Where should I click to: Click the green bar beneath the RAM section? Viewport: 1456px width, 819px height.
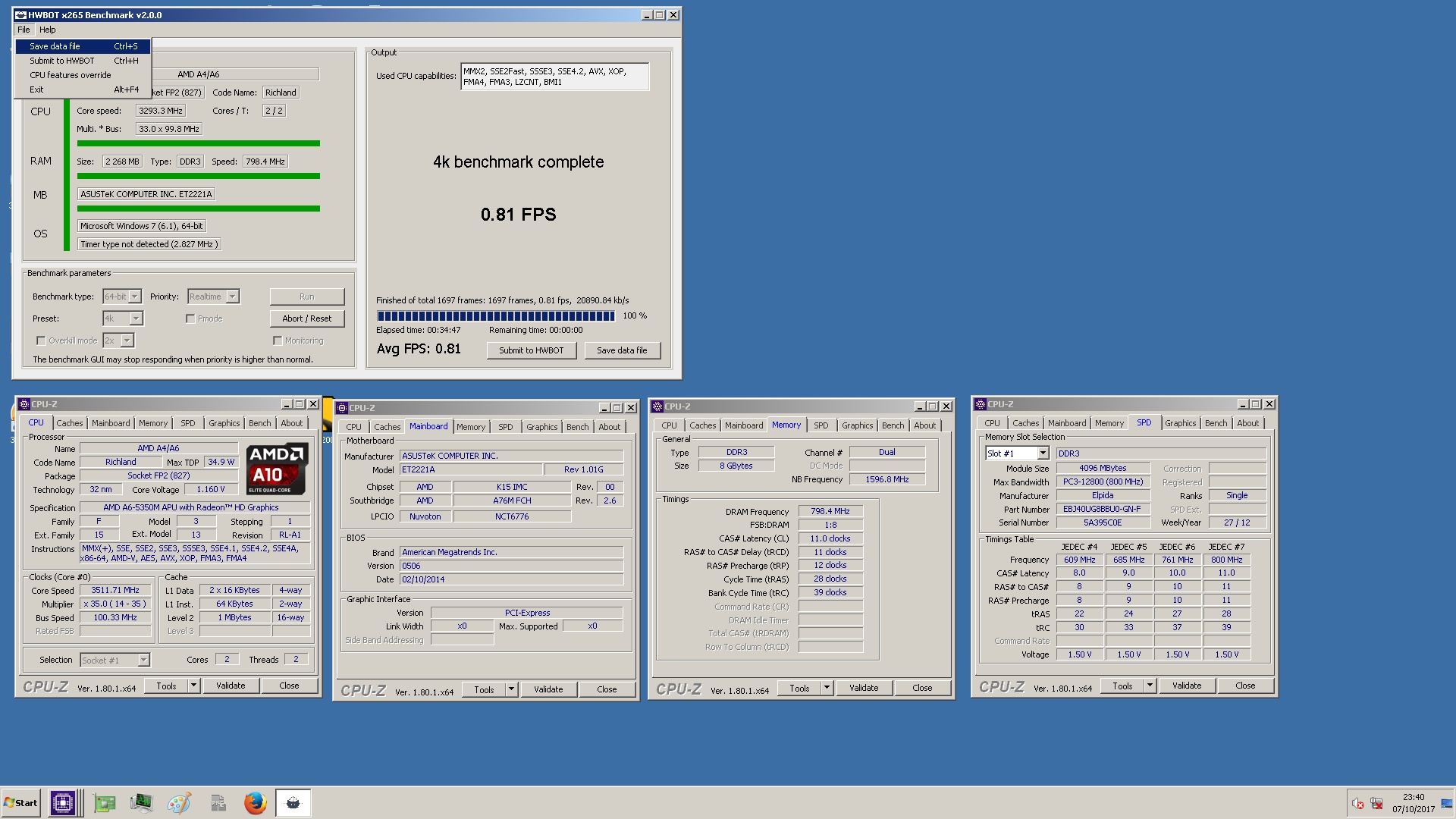click(198, 176)
